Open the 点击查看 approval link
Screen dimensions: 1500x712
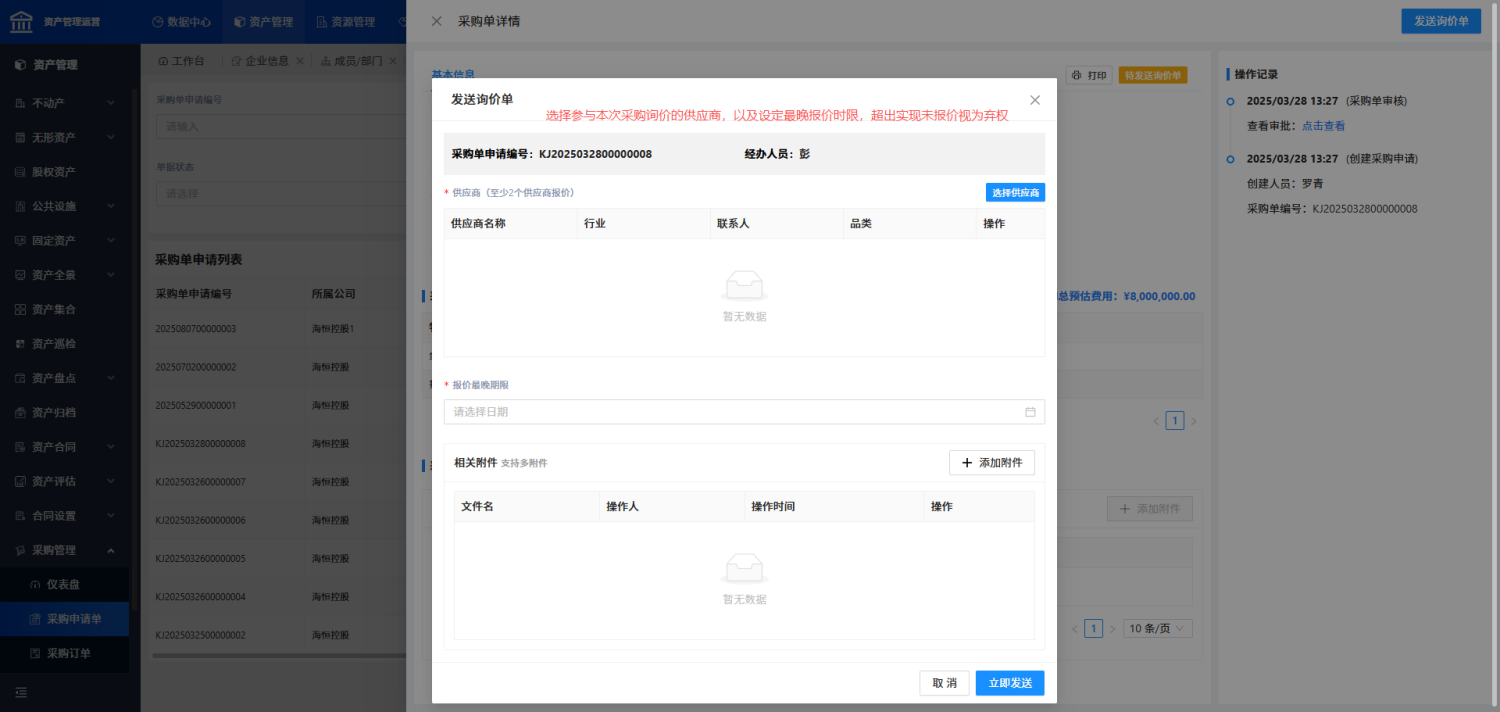point(1323,126)
